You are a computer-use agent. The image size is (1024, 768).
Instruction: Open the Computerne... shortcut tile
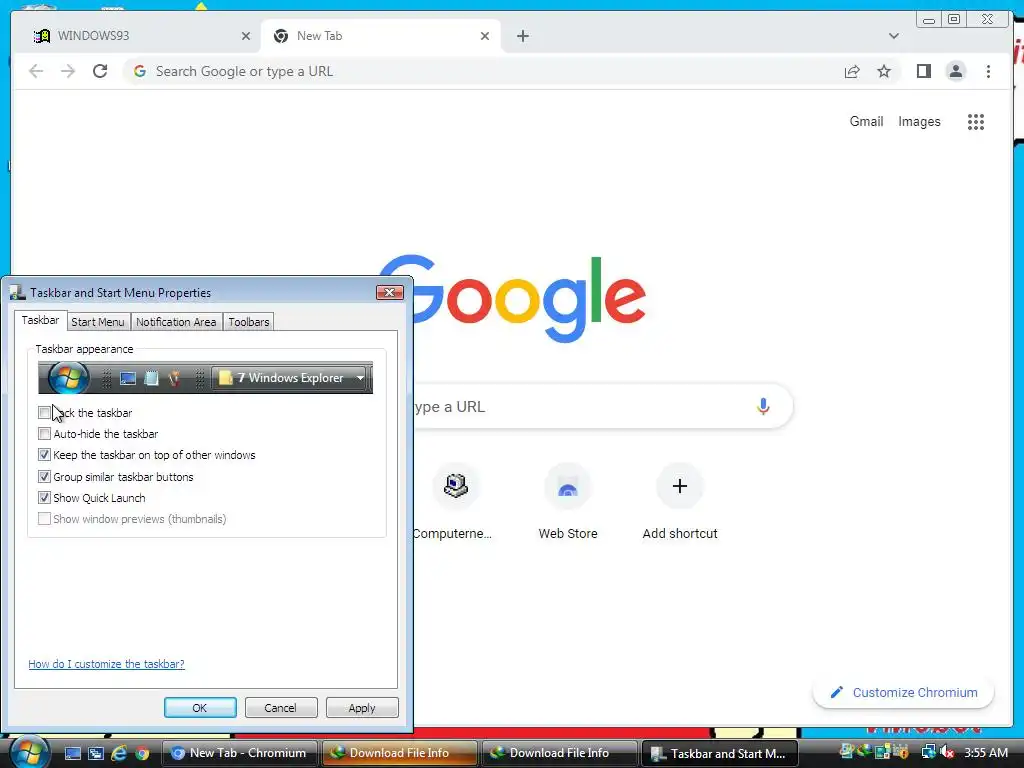(x=455, y=503)
